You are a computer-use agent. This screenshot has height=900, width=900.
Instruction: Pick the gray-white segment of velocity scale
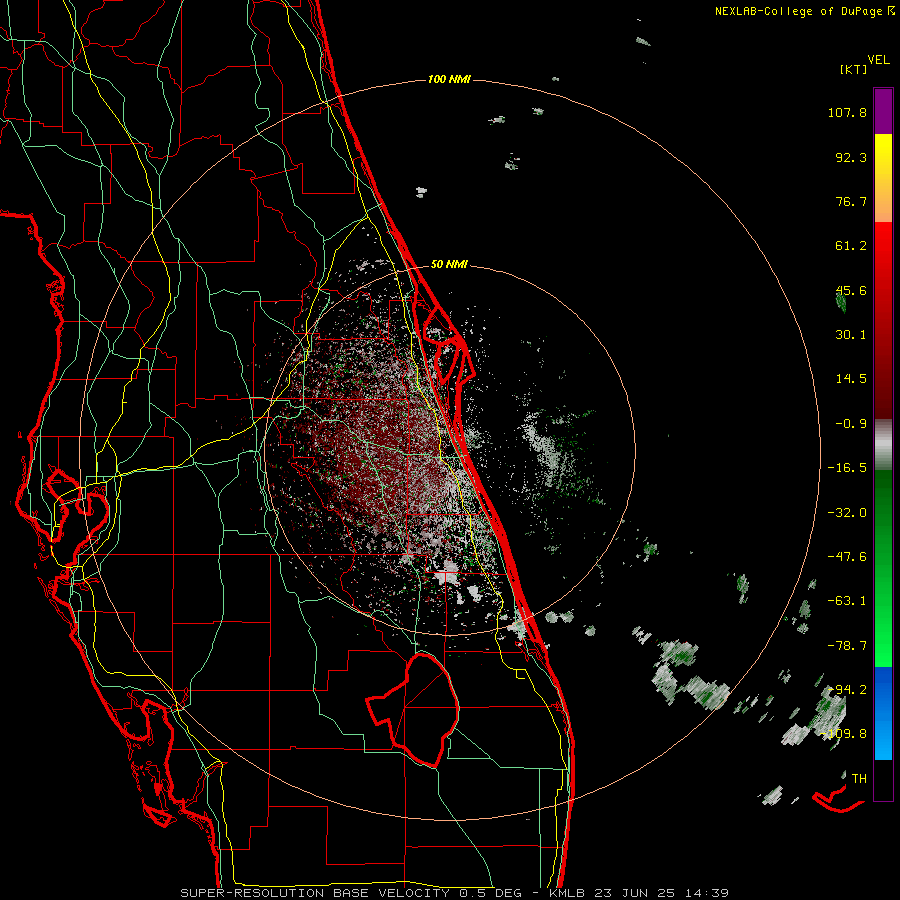[883, 445]
